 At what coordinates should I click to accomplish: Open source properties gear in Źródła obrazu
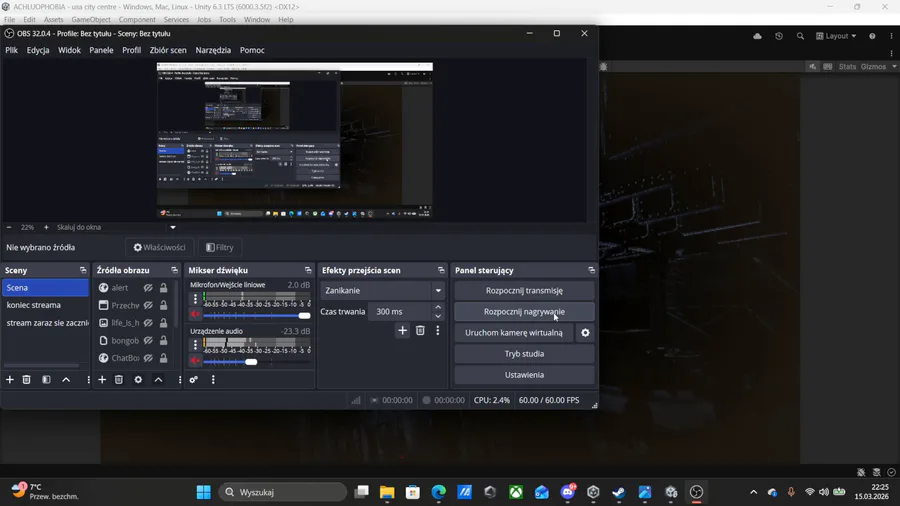138,380
